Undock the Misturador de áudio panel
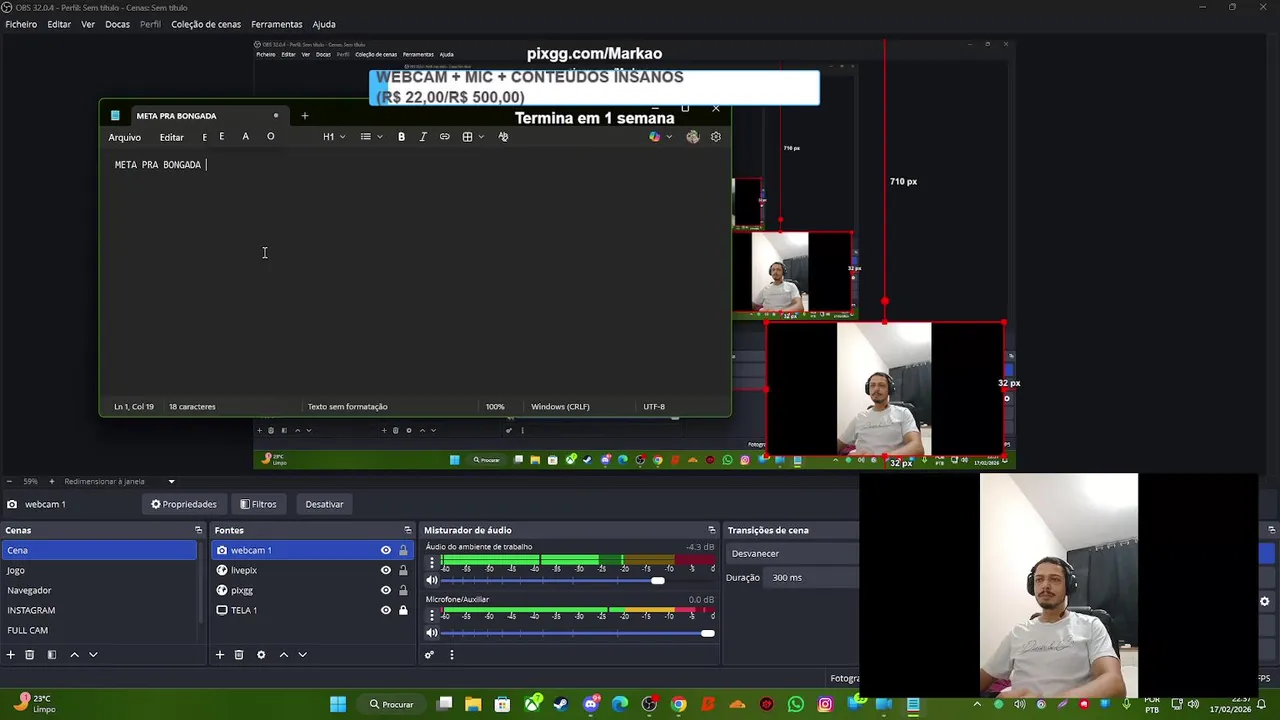1280x720 pixels. [x=711, y=530]
